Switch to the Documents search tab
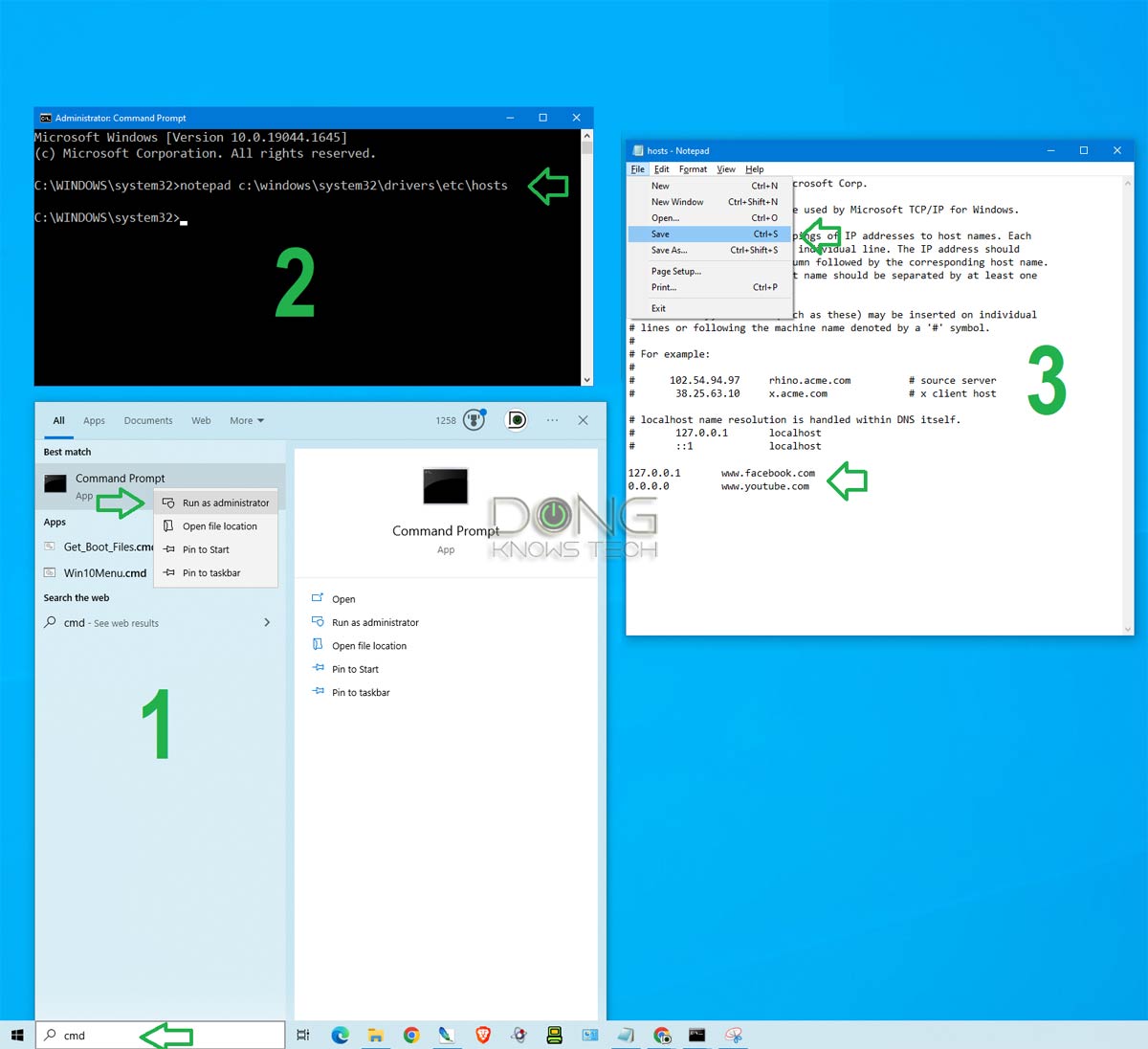This screenshot has height=1049, width=1148. pos(148,420)
